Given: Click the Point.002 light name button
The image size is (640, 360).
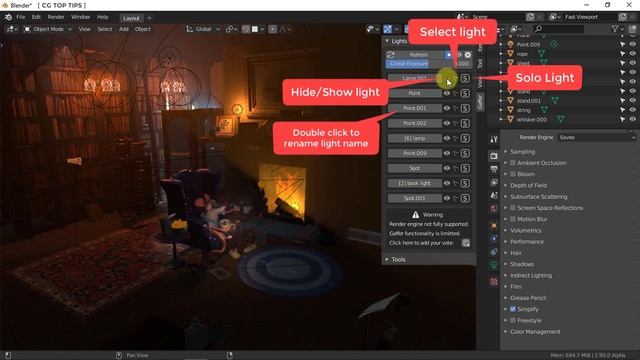Looking at the screenshot, I should pos(414,123).
